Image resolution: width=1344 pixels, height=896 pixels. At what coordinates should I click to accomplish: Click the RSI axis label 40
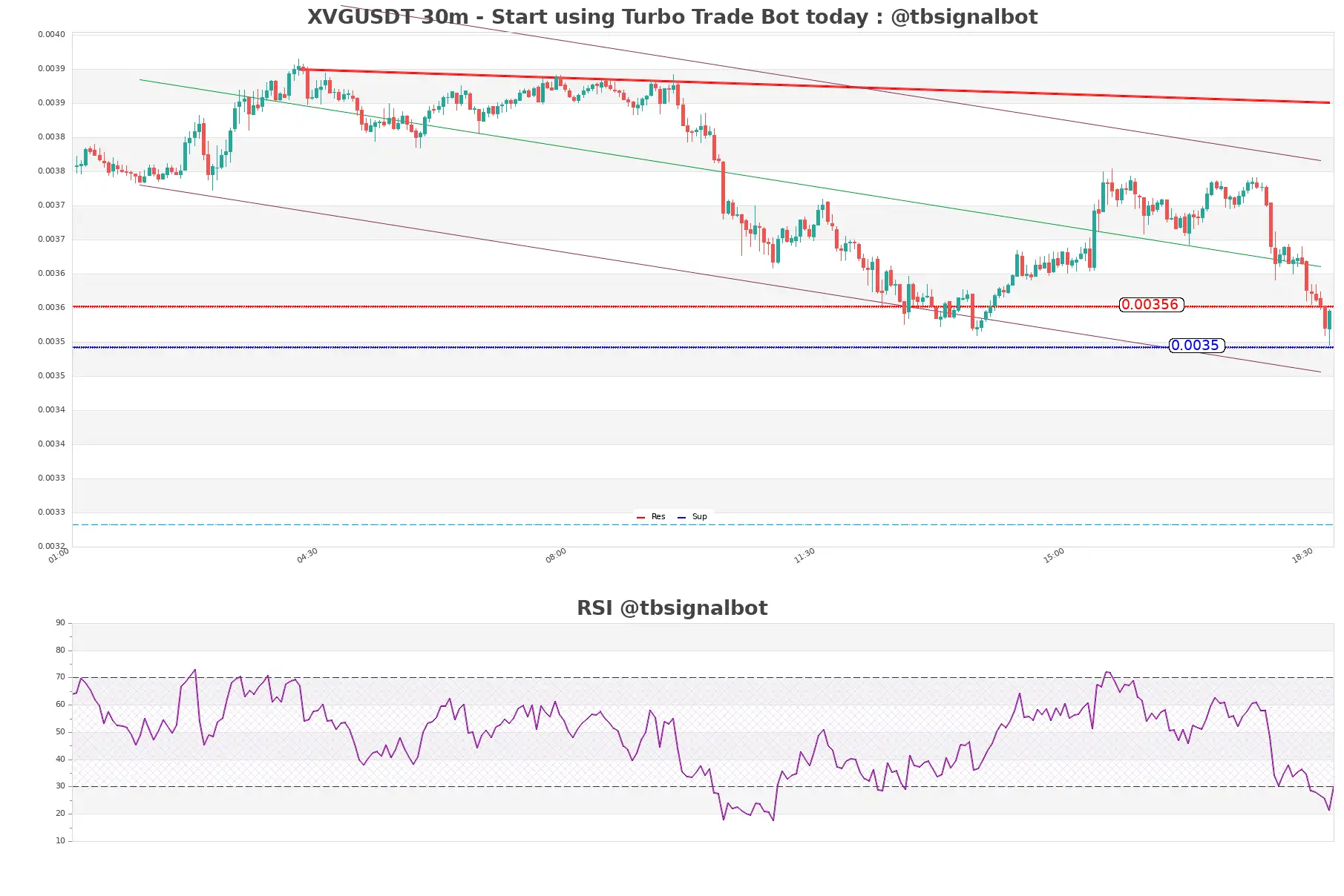click(60, 760)
